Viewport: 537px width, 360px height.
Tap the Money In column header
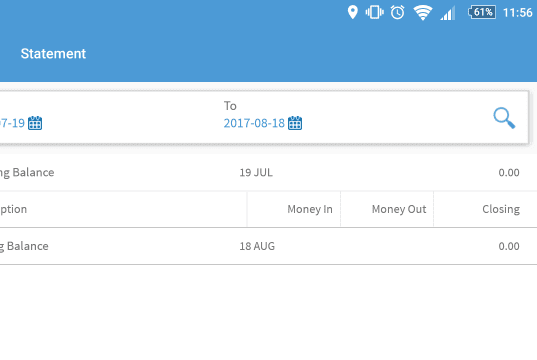(310, 209)
